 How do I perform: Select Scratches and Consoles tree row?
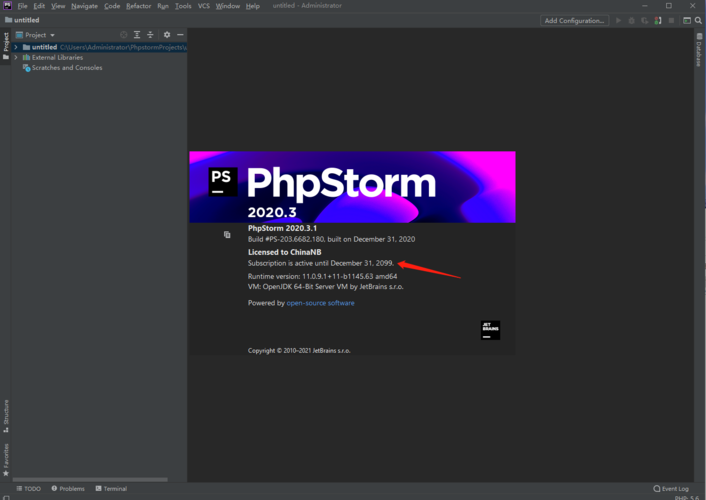[99, 68]
